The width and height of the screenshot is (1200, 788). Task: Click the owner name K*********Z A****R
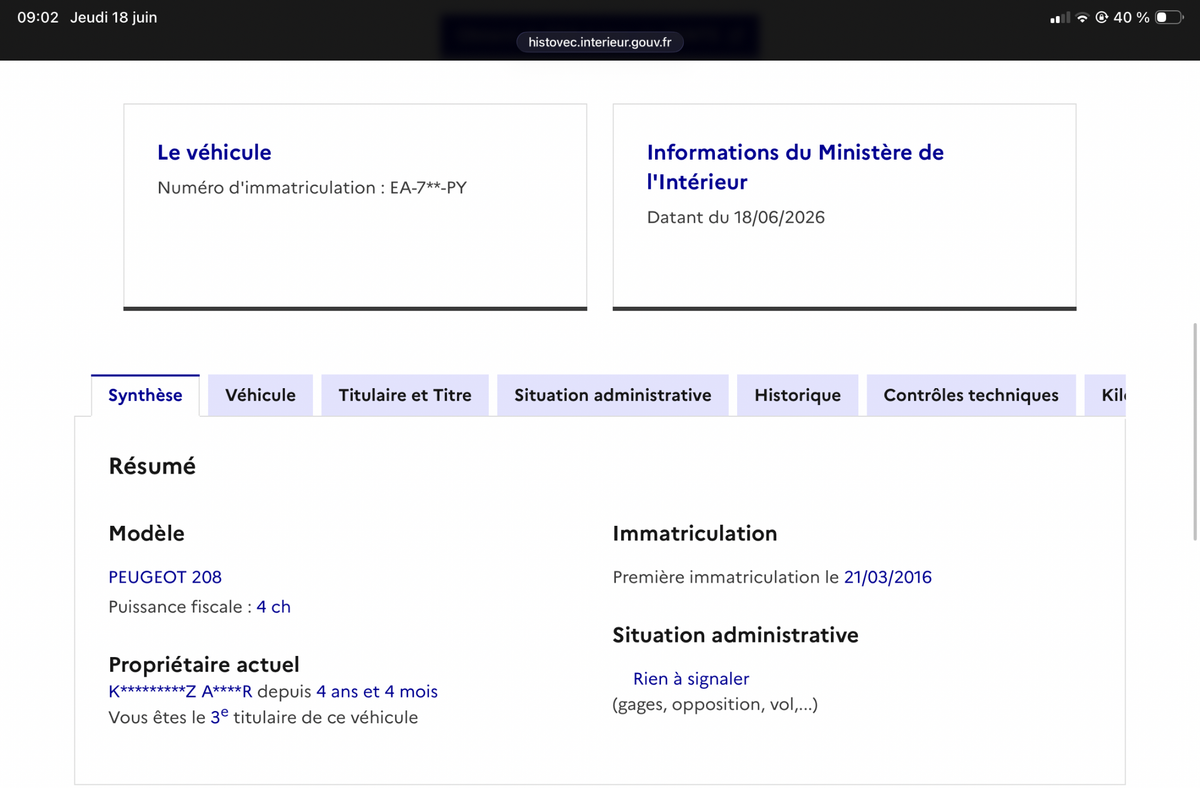point(181,692)
